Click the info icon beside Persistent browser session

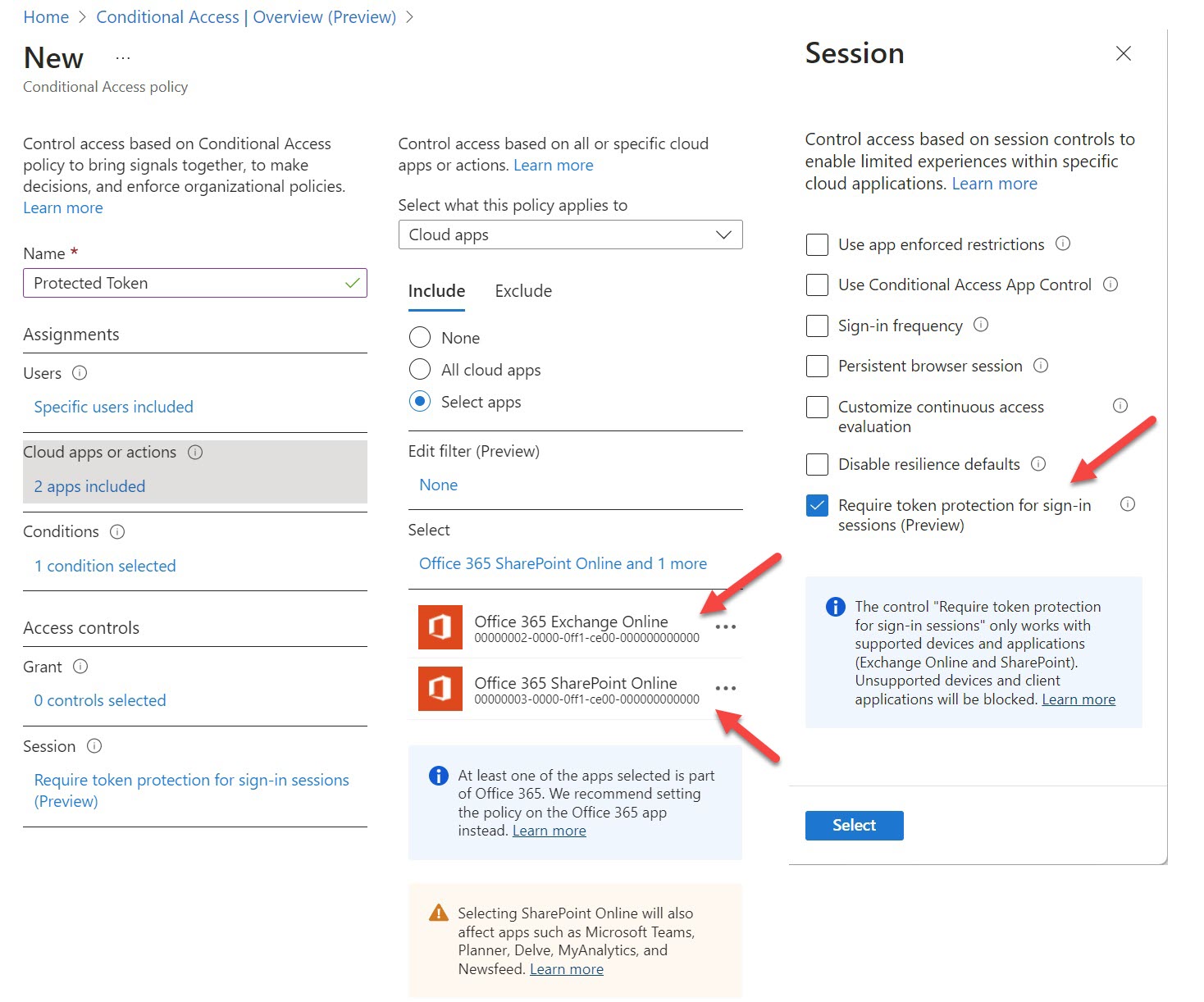click(x=1041, y=366)
